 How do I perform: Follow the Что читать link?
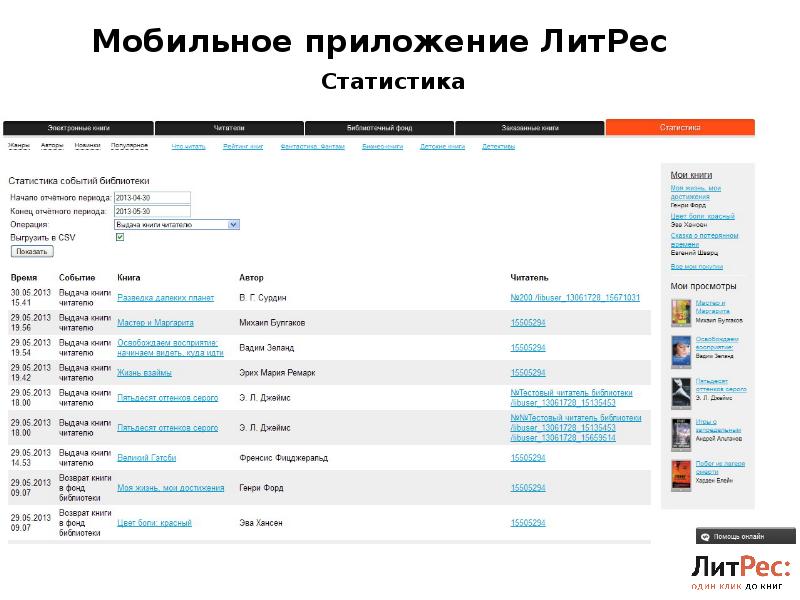click(188, 146)
